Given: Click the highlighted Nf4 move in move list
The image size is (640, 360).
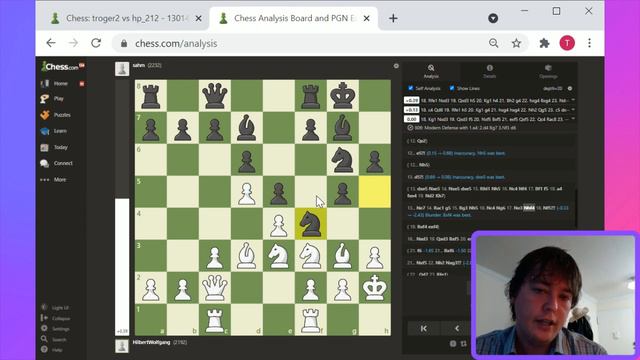Looking at the screenshot, I should pyautogui.click(x=529, y=208).
